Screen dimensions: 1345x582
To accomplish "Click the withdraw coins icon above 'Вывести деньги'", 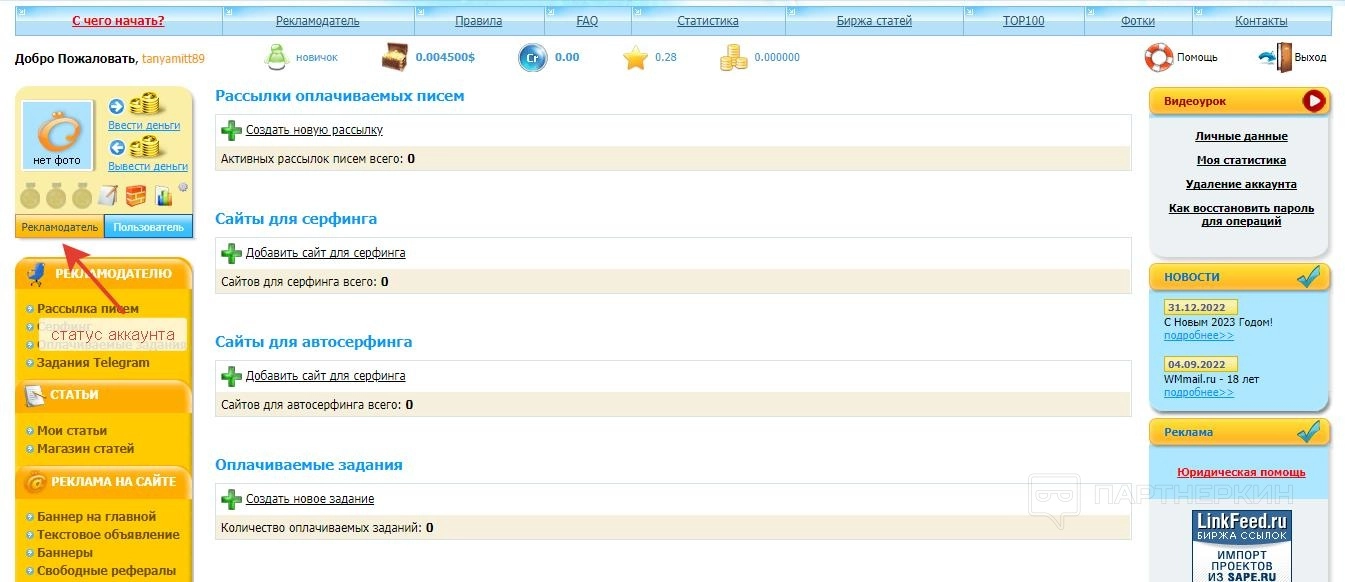I will pos(146,147).
